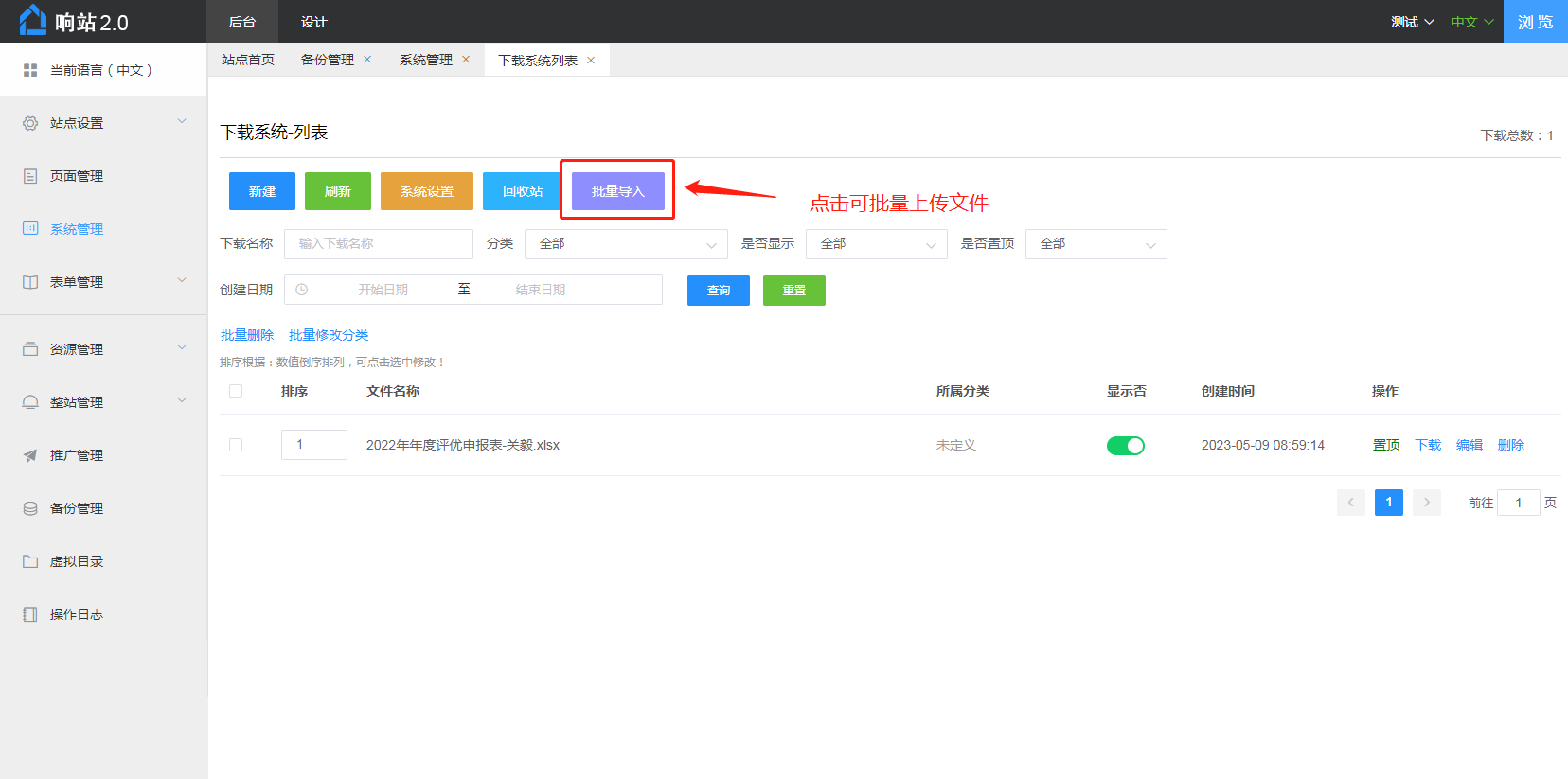Click the resource management icon in sidebar
This screenshot has width=1568, height=779.
click(x=30, y=349)
